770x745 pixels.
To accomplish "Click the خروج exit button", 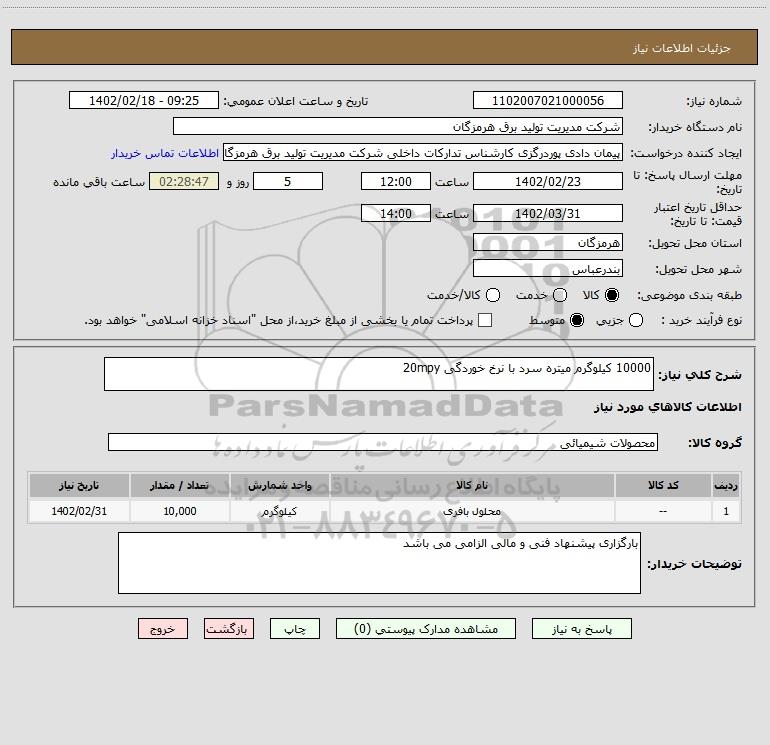I will click(163, 629).
